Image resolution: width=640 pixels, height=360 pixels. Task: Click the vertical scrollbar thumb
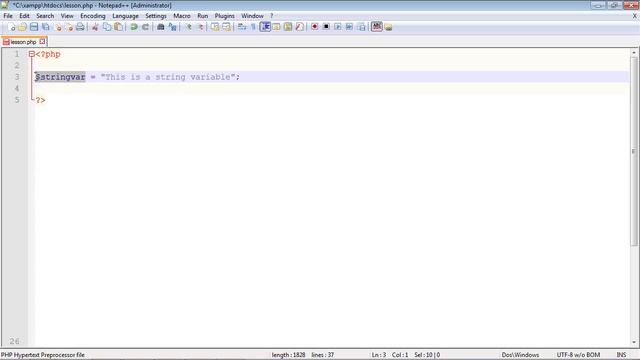coord(634,151)
